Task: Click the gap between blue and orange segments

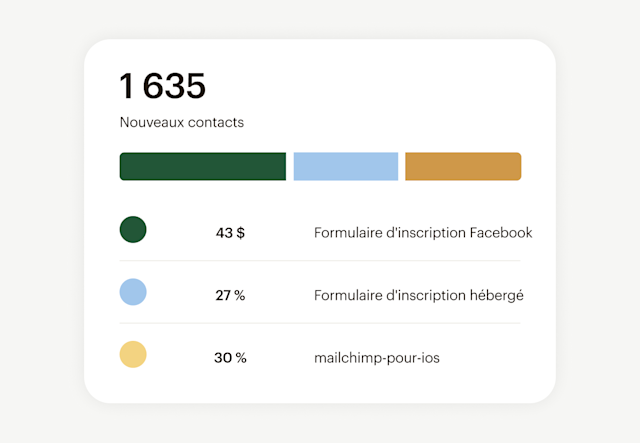Action: 402,167
